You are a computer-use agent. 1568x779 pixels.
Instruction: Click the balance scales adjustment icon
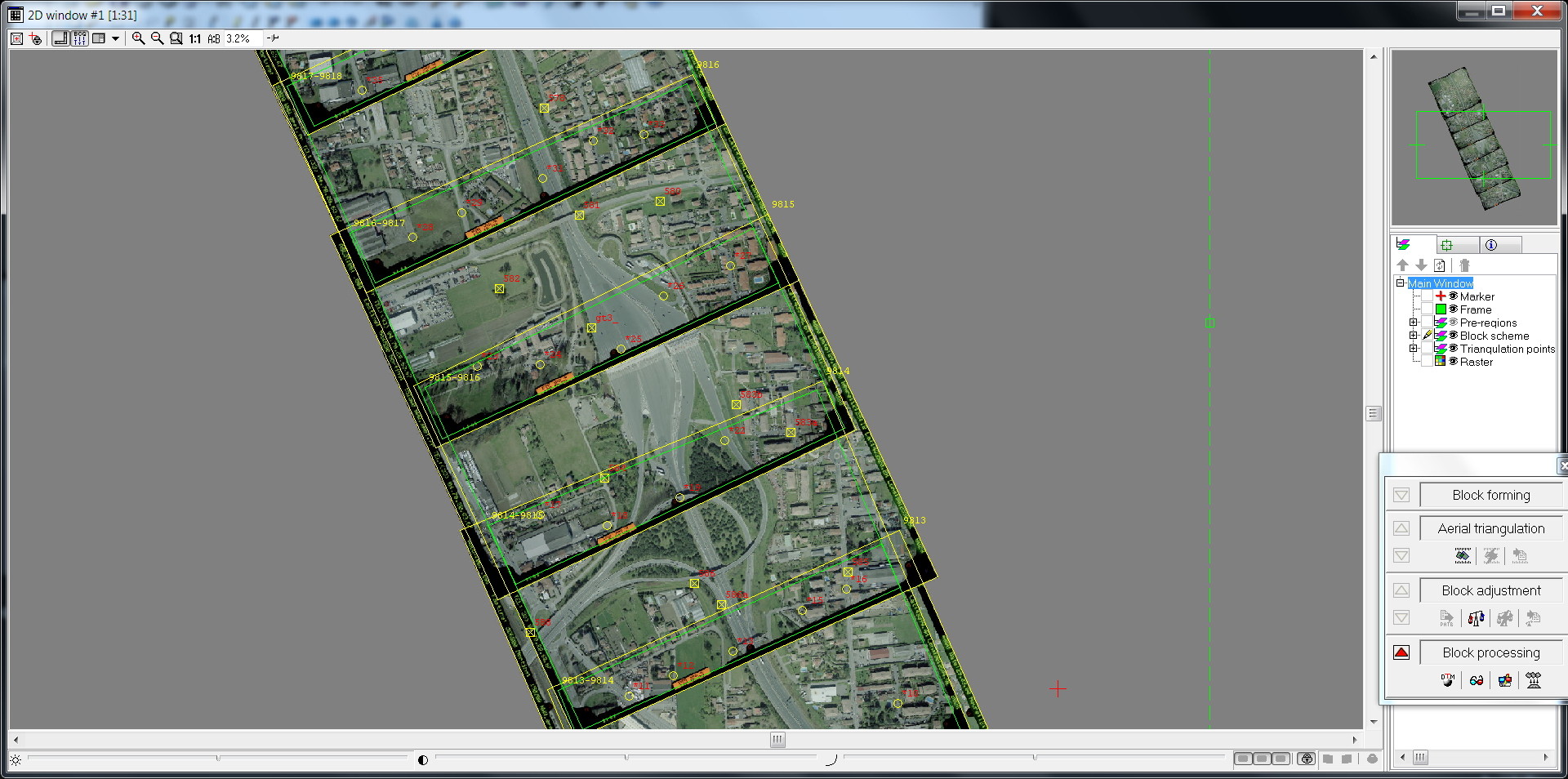pyautogui.click(x=1476, y=618)
